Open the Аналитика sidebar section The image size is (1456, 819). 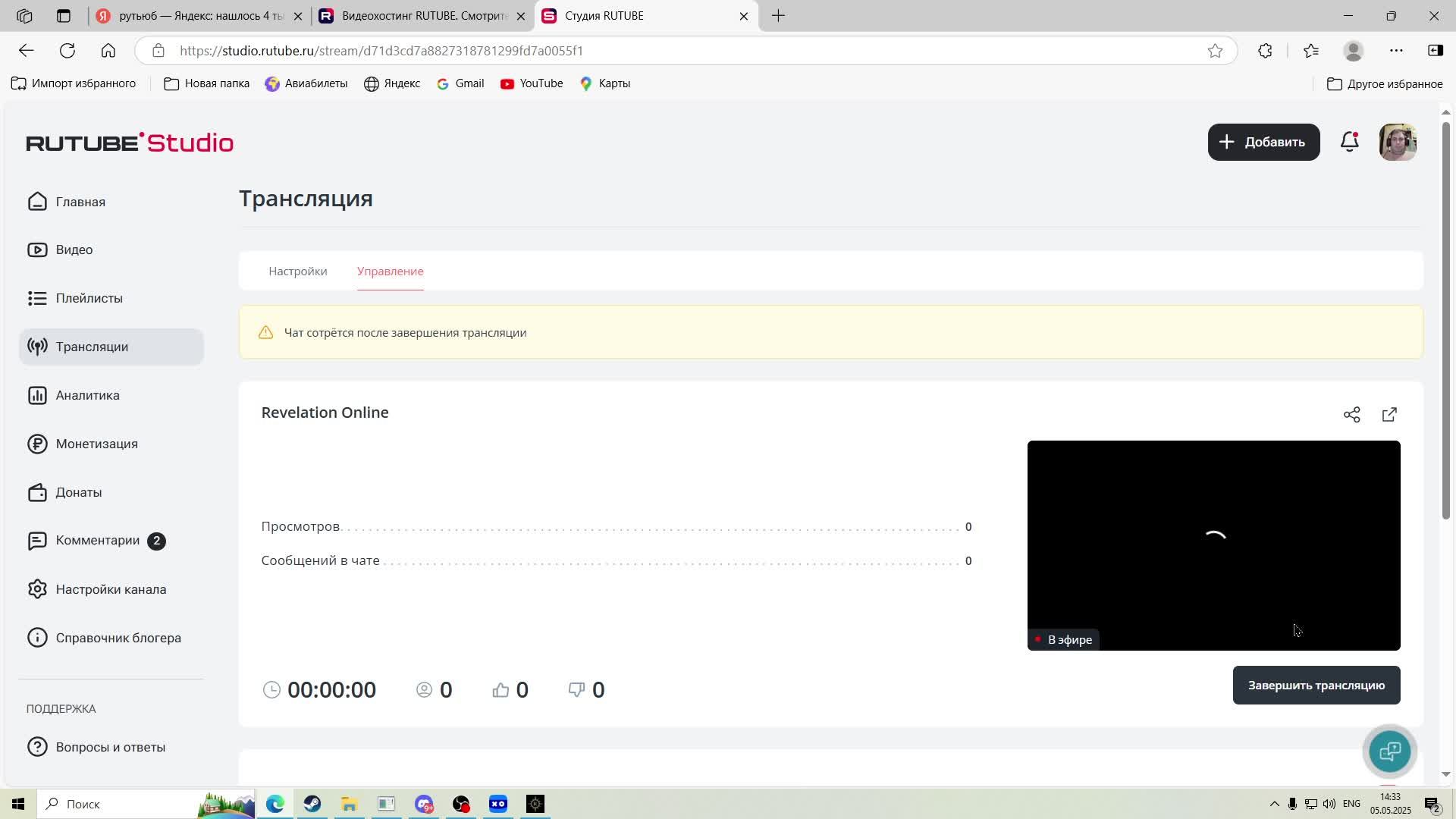111,396
